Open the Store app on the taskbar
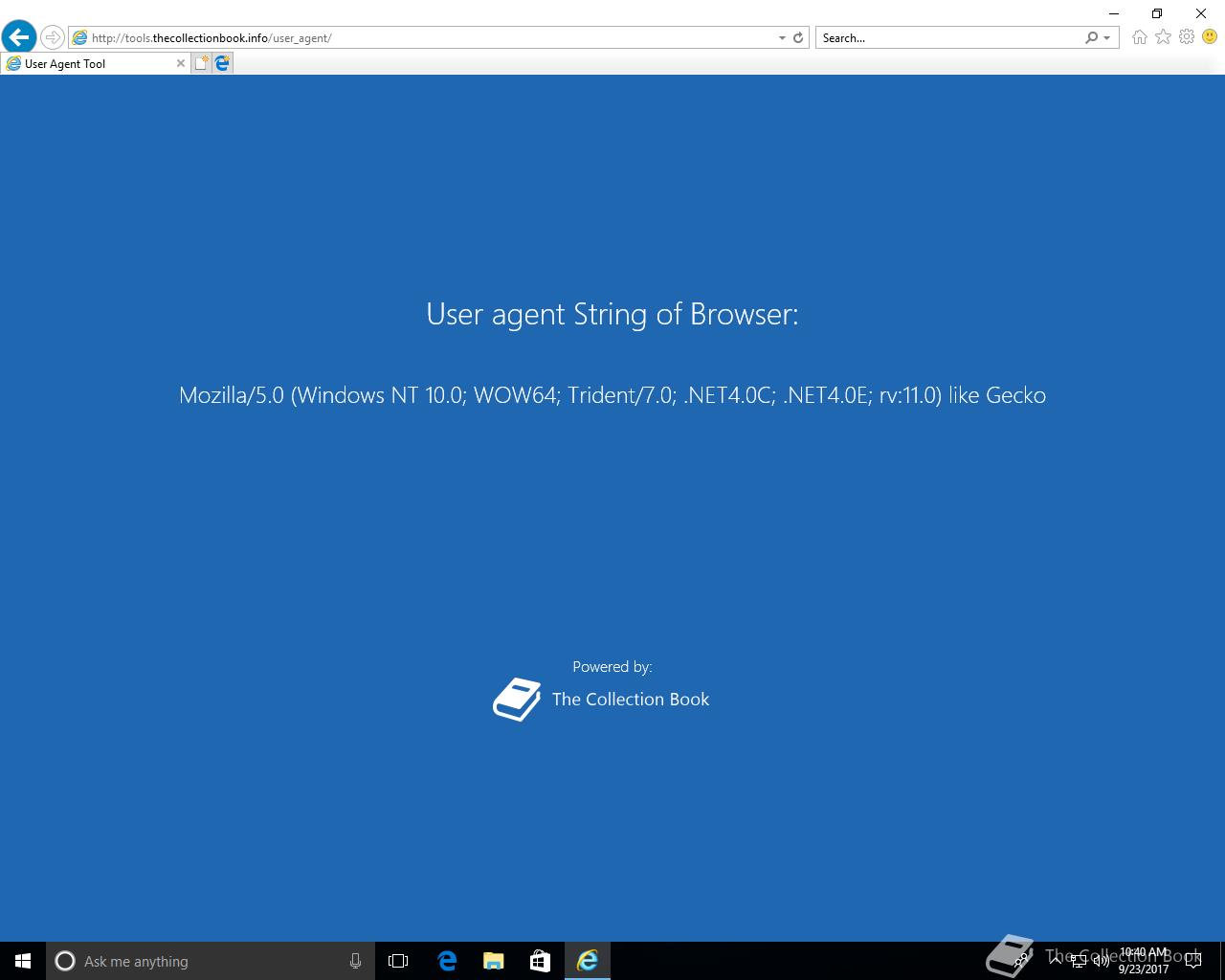 (540, 961)
